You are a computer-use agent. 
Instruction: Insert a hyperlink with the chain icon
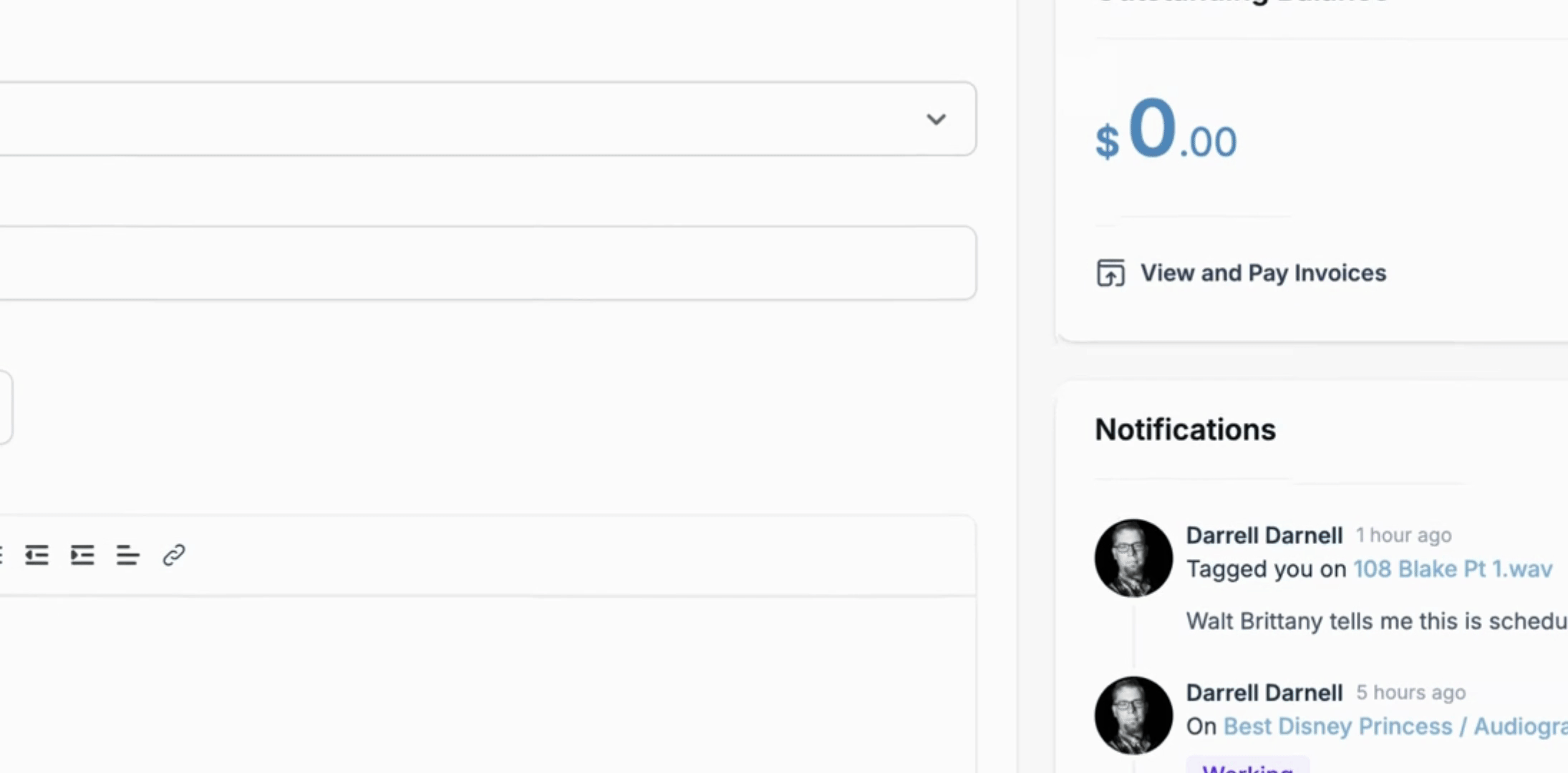174,555
